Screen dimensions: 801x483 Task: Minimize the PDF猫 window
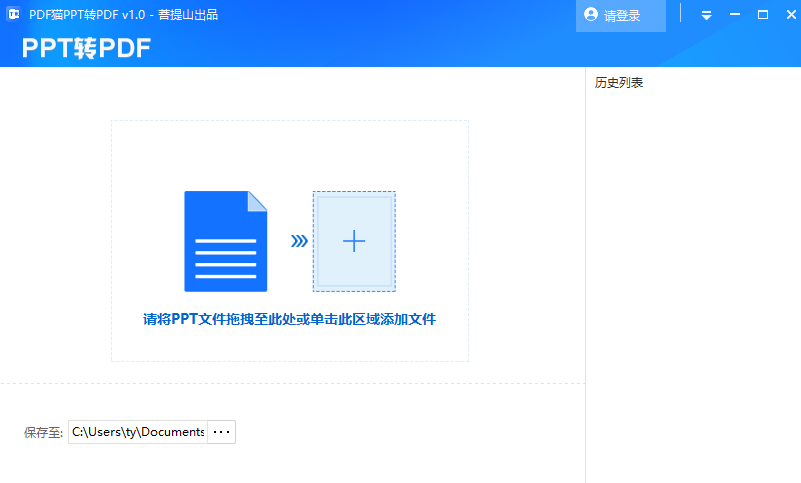tap(735, 15)
